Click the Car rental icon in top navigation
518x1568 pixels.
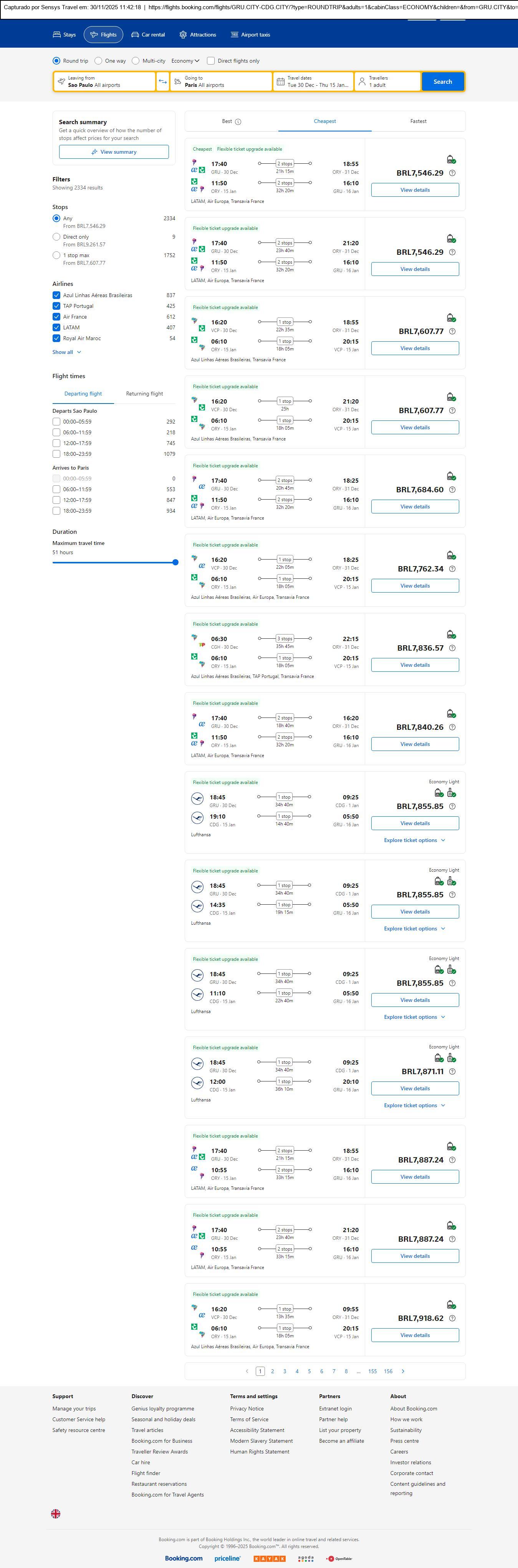pos(135,35)
